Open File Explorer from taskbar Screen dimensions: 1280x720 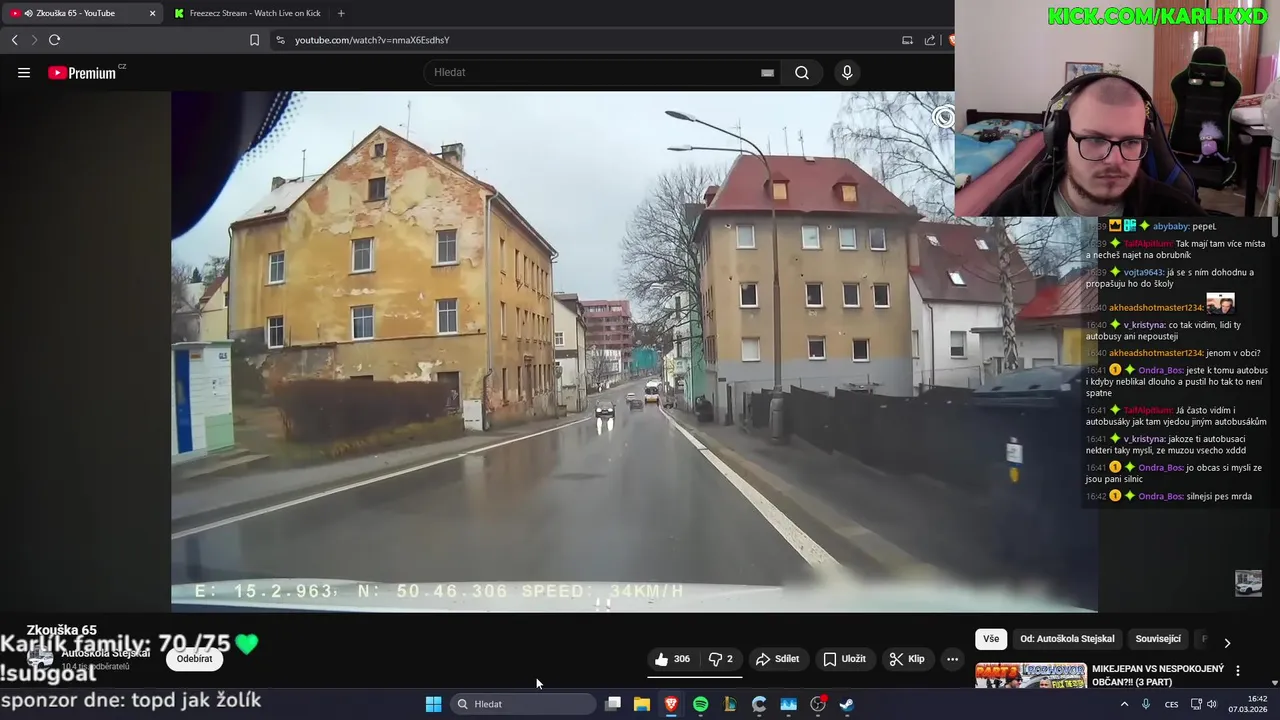pyautogui.click(x=642, y=704)
